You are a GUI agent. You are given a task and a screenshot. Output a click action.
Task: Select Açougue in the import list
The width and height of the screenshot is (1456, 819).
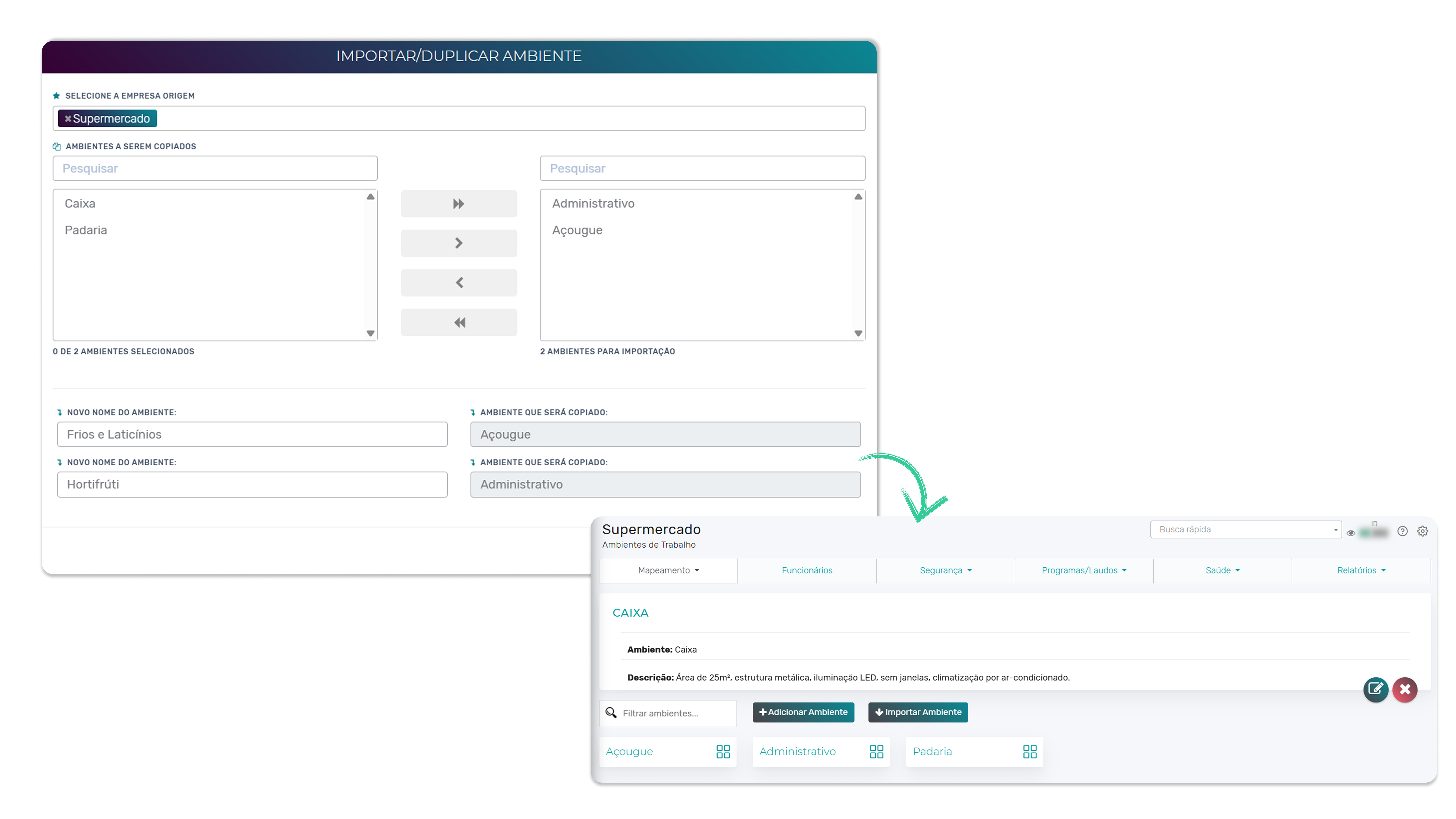[577, 230]
